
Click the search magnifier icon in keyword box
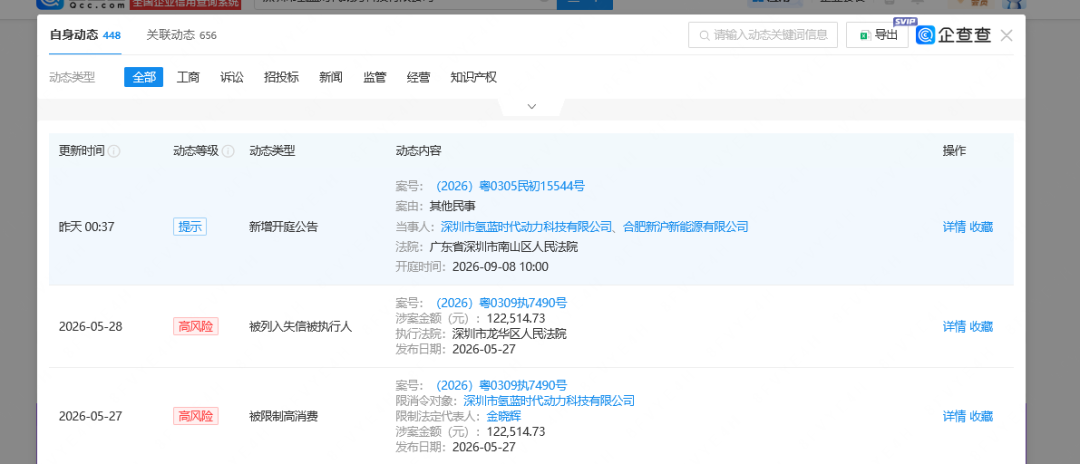704,35
